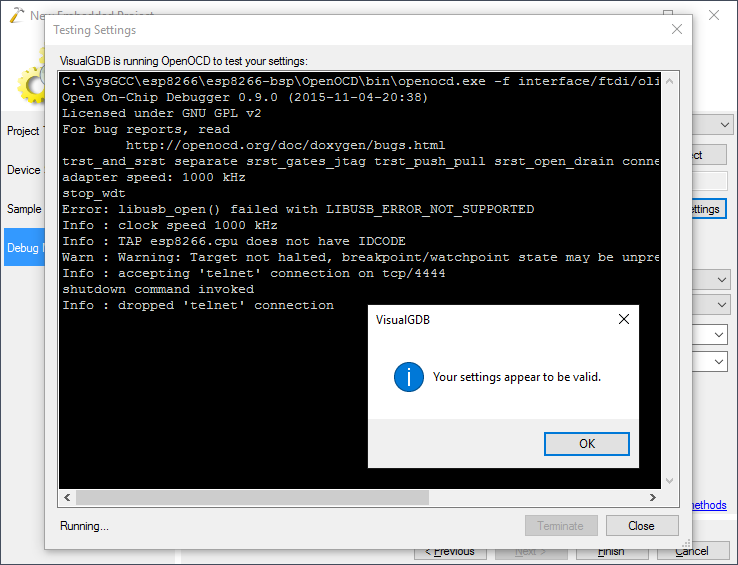Click the blue information icon in the message box
The image size is (738, 565).
click(x=409, y=377)
